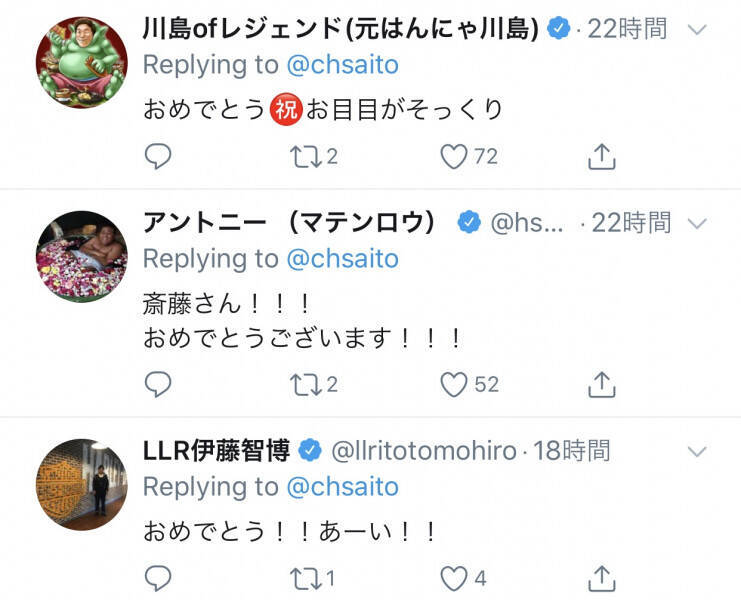Reply to アントニー's tweet

point(158,383)
